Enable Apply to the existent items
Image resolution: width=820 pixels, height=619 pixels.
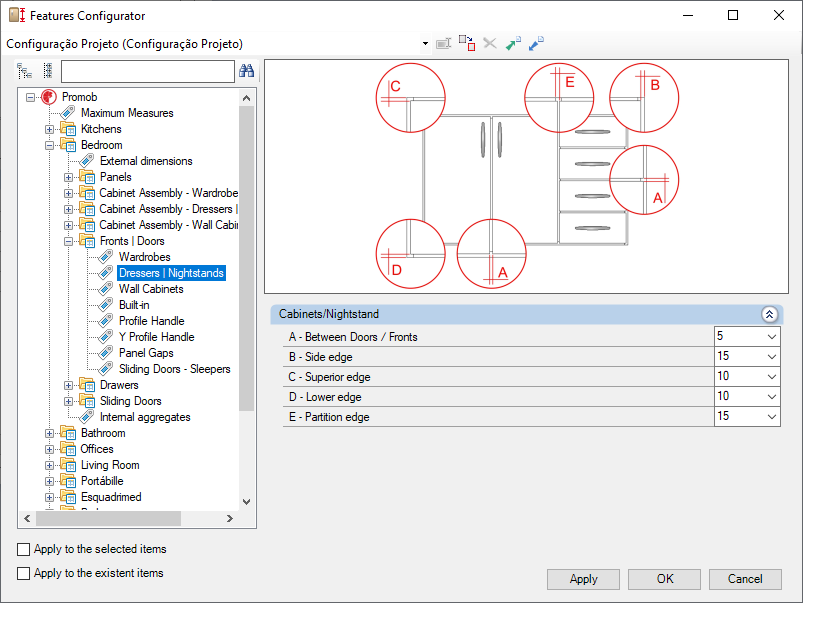[x=24, y=574]
